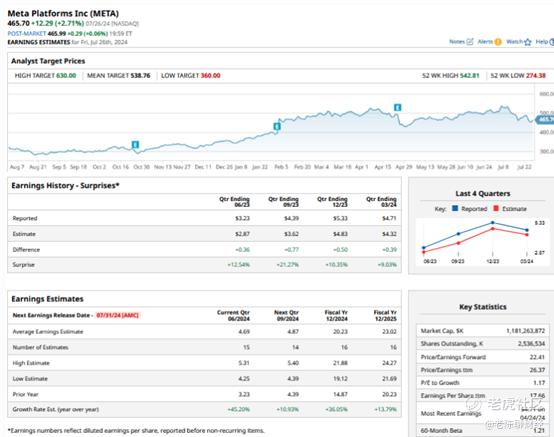Screen dimensions: 554x437
Task: Click the Reported $5.33 cell for 12/23
Action: coord(340,218)
